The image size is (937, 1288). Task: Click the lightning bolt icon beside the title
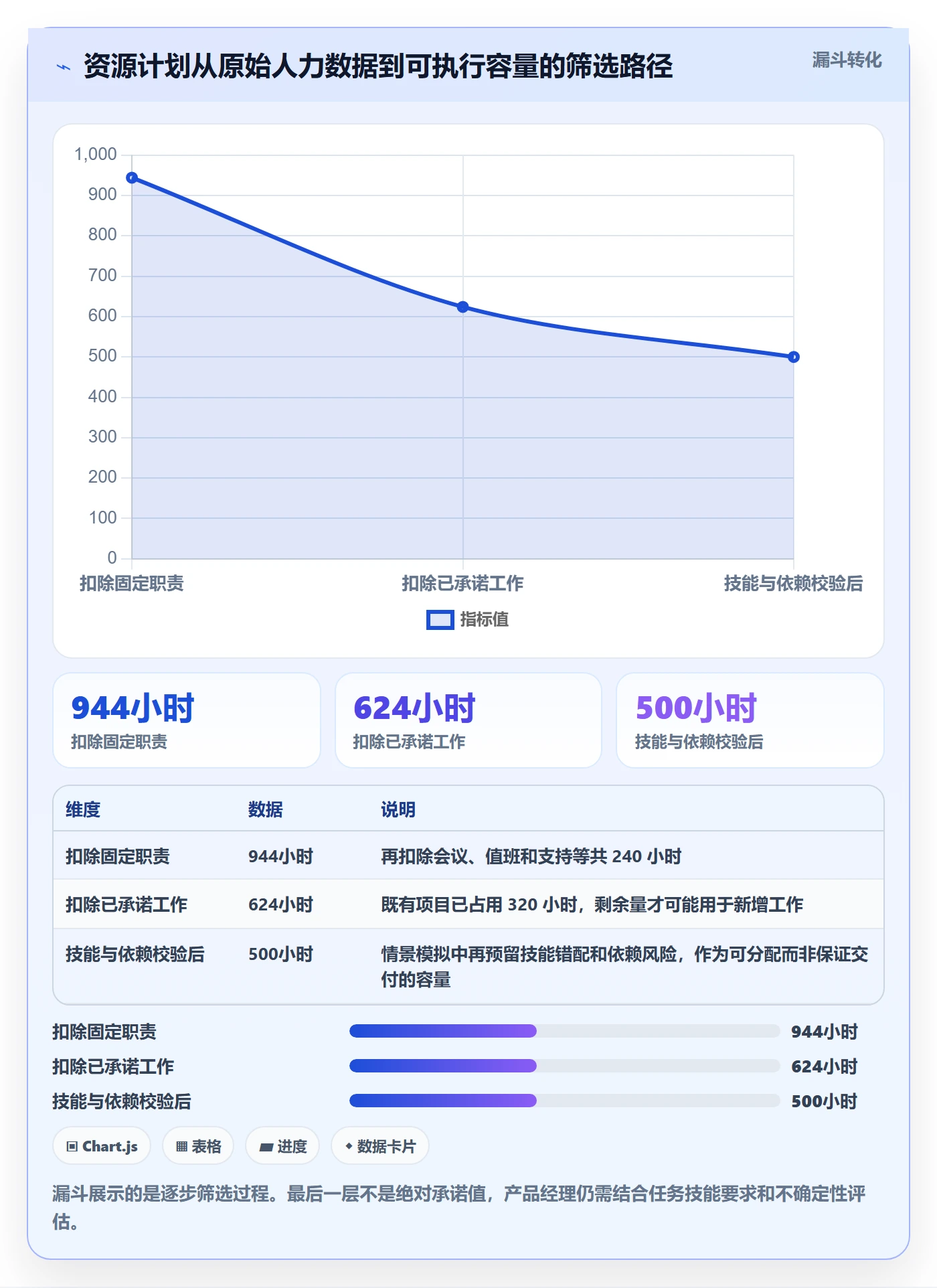click(64, 67)
